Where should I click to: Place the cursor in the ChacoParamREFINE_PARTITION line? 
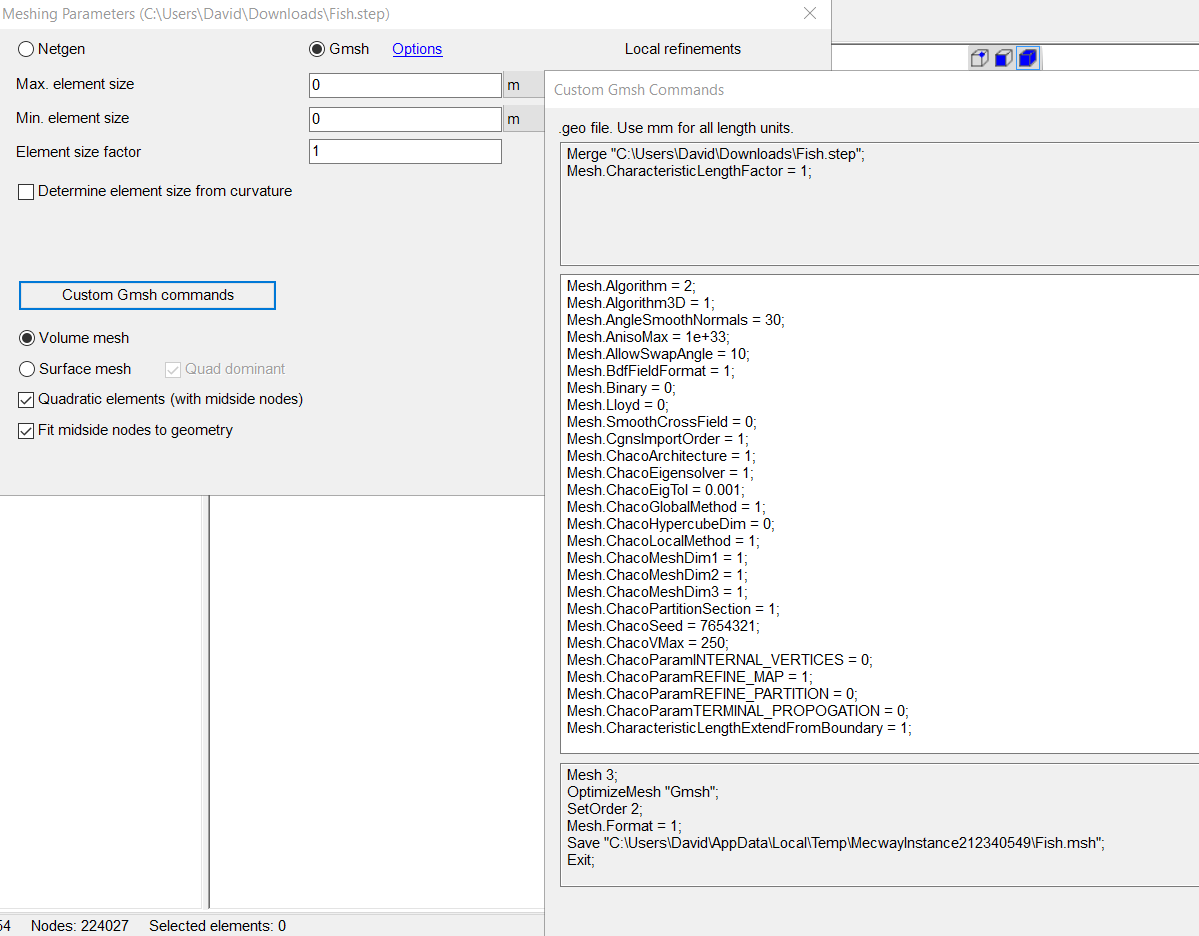coord(712,694)
